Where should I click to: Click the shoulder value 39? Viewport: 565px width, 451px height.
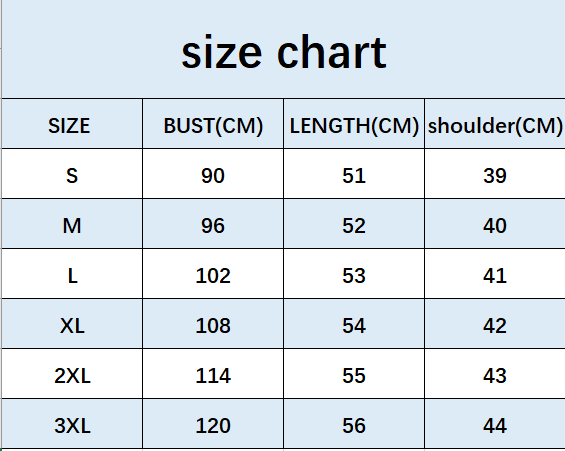(495, 174)
